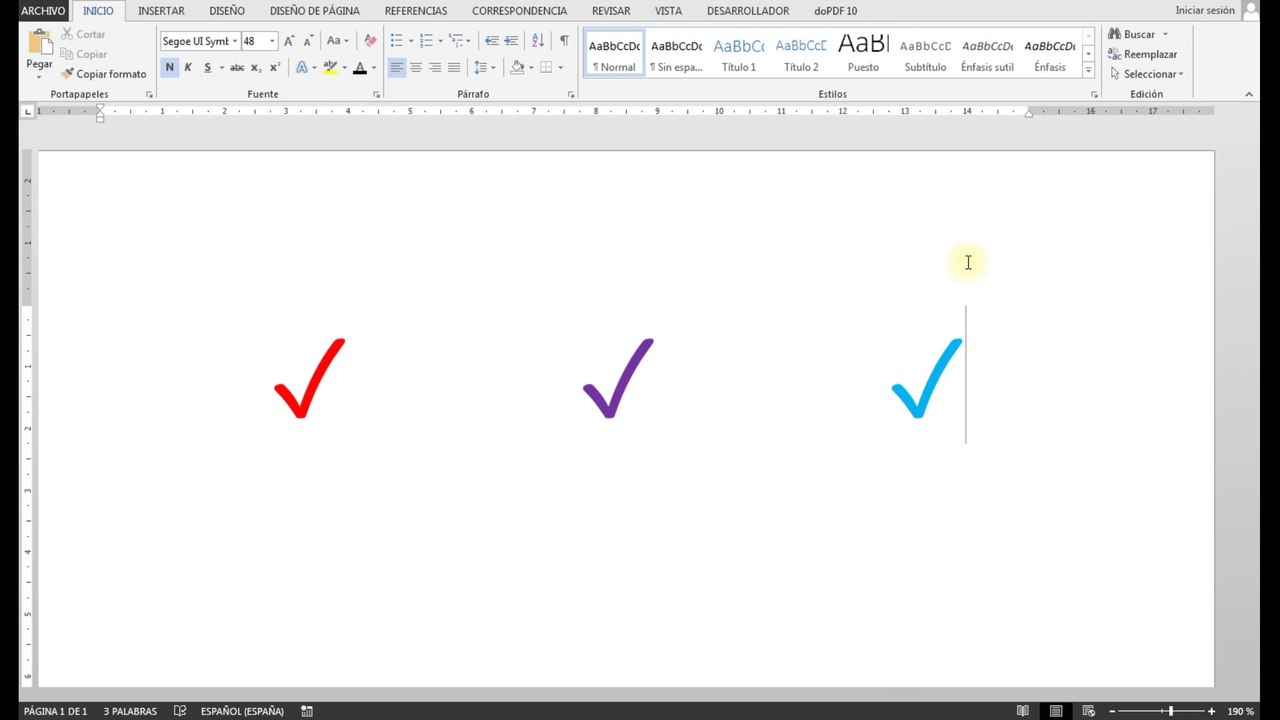Click the bullet list icon
This screenshot has height=720, width=1280.
click(x=396, y=41)
